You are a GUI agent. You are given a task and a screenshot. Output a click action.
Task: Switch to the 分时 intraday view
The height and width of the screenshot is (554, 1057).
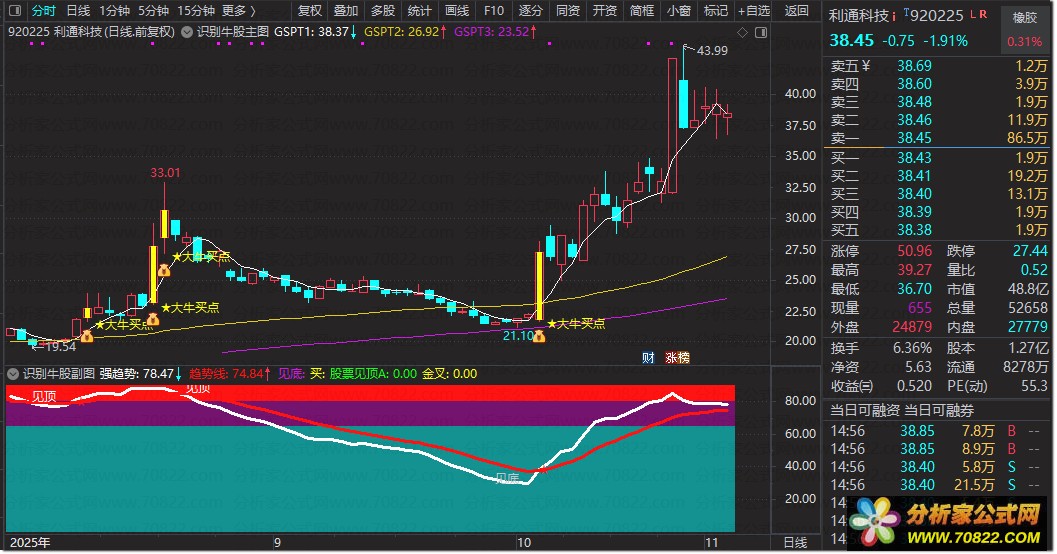pos(44,11)
